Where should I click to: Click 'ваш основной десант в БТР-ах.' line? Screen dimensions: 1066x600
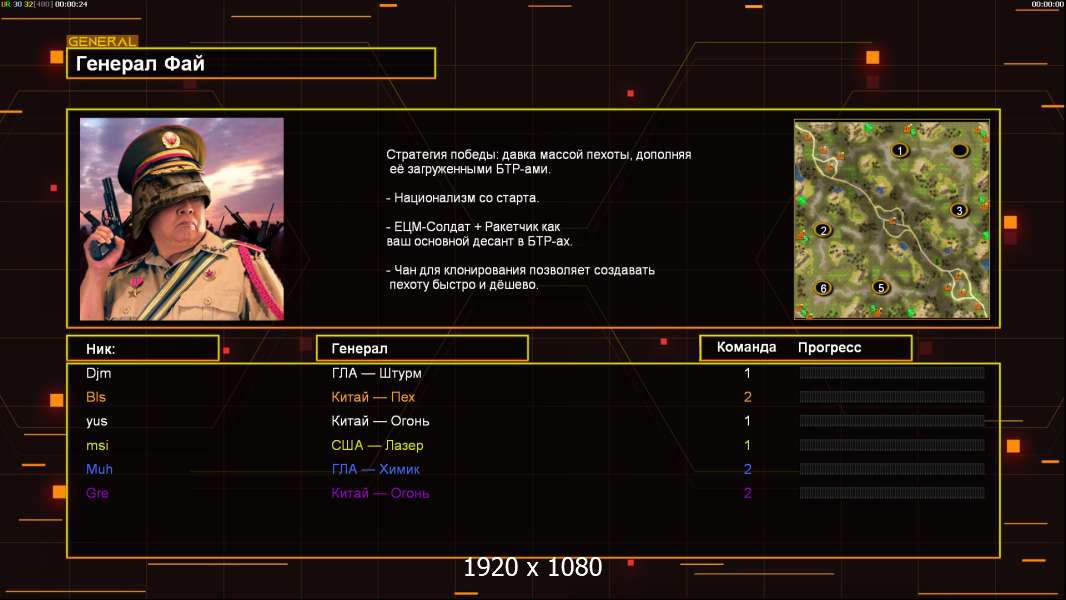(x=479, y=241)
